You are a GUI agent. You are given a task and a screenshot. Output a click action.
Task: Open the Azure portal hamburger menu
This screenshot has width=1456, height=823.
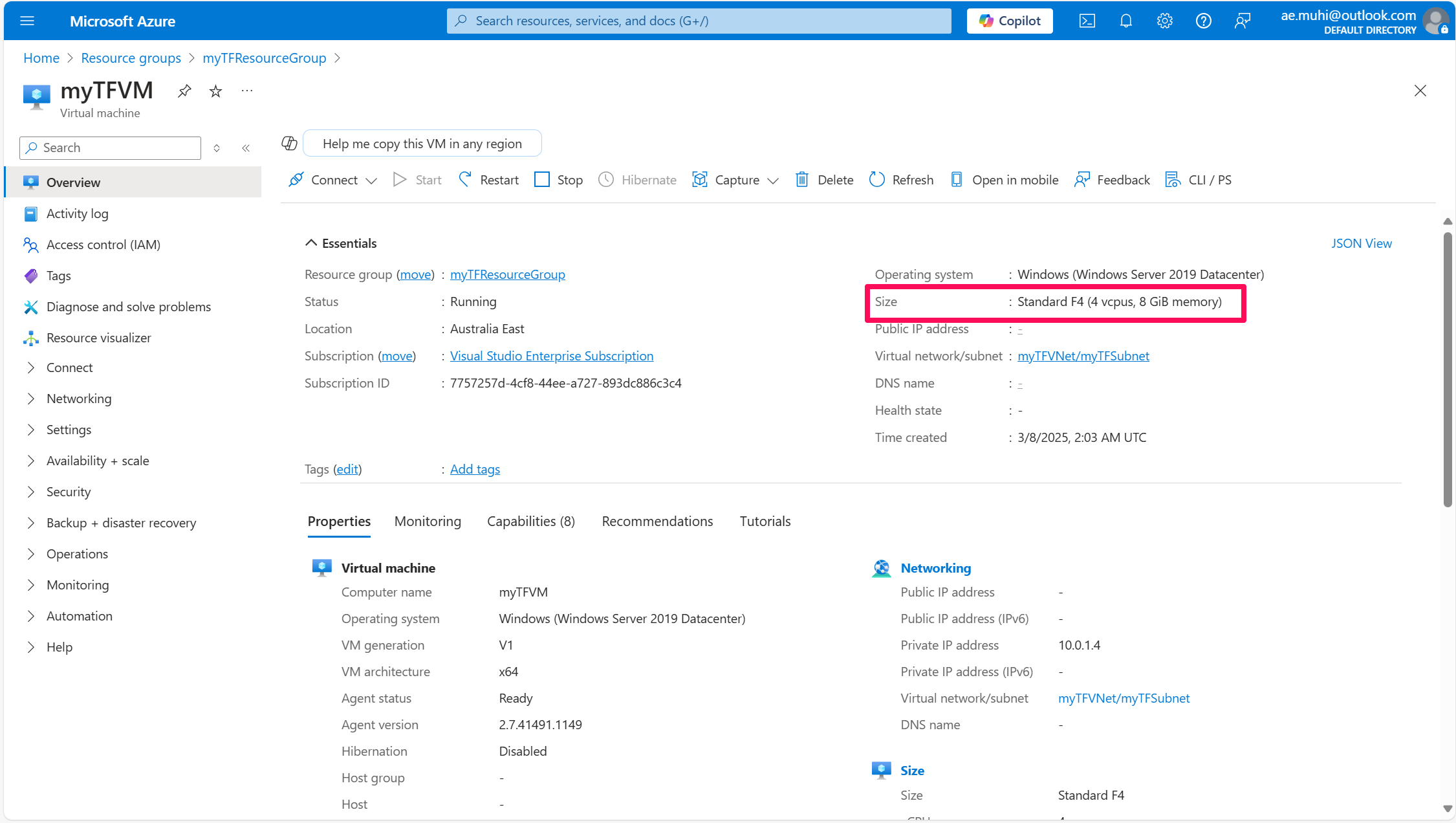pos(27,21)
